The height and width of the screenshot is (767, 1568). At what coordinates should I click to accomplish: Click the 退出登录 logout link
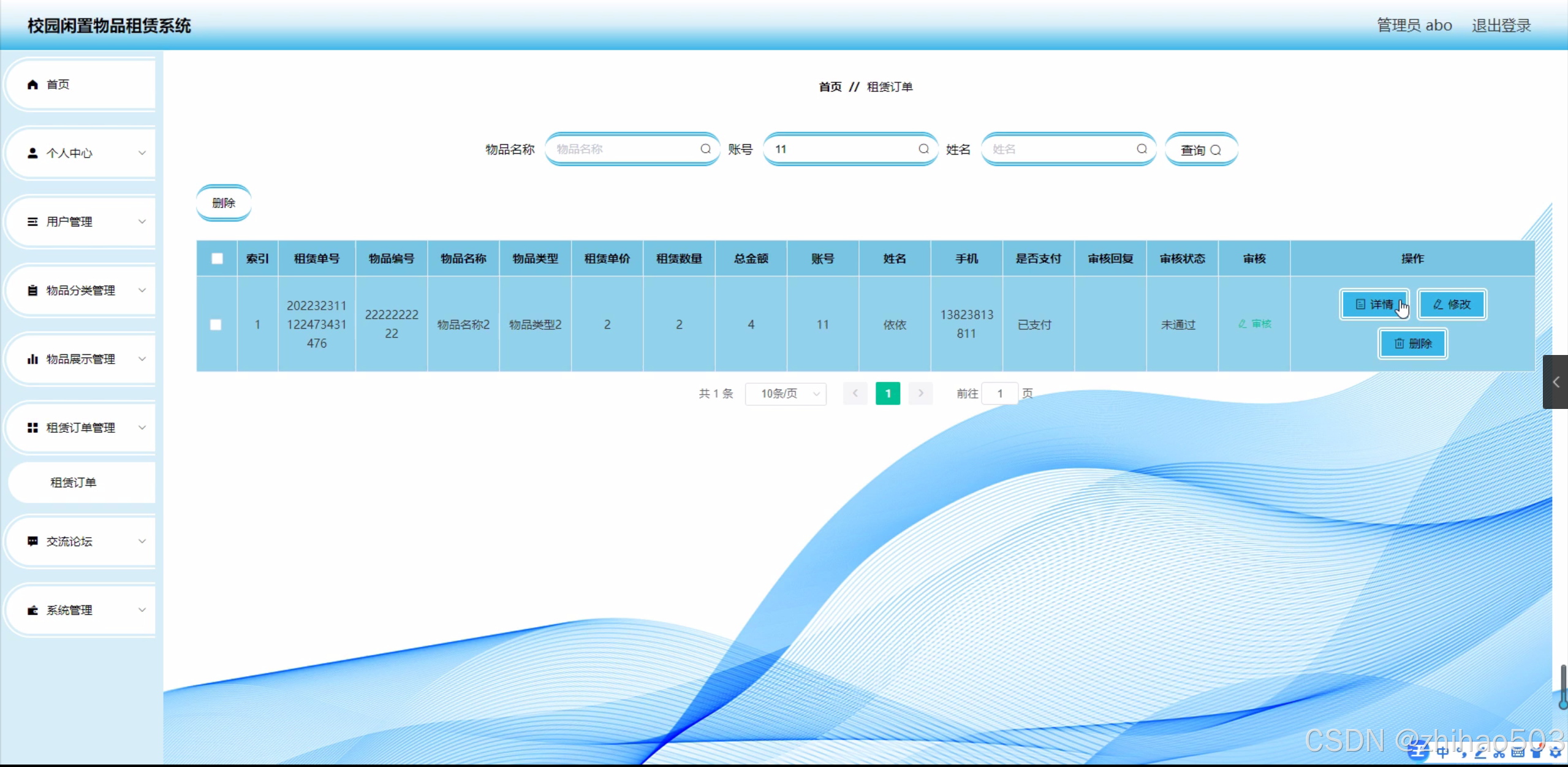(x=1501, y=26)
